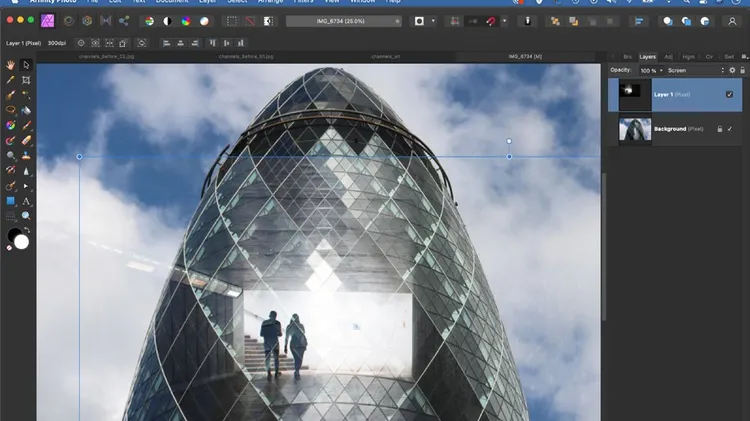Open layer blend options gear icon
Viewport: 750px width, 421px height.
click(x=732, y=70)
